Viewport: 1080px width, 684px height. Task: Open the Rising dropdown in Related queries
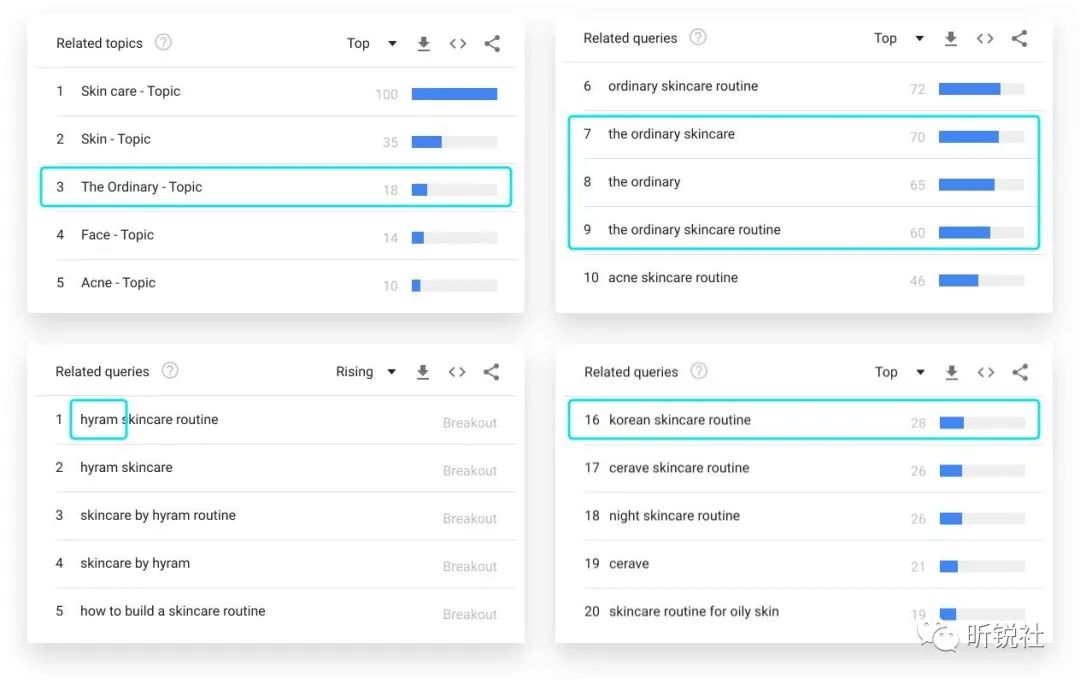click(x=366, y=372)
